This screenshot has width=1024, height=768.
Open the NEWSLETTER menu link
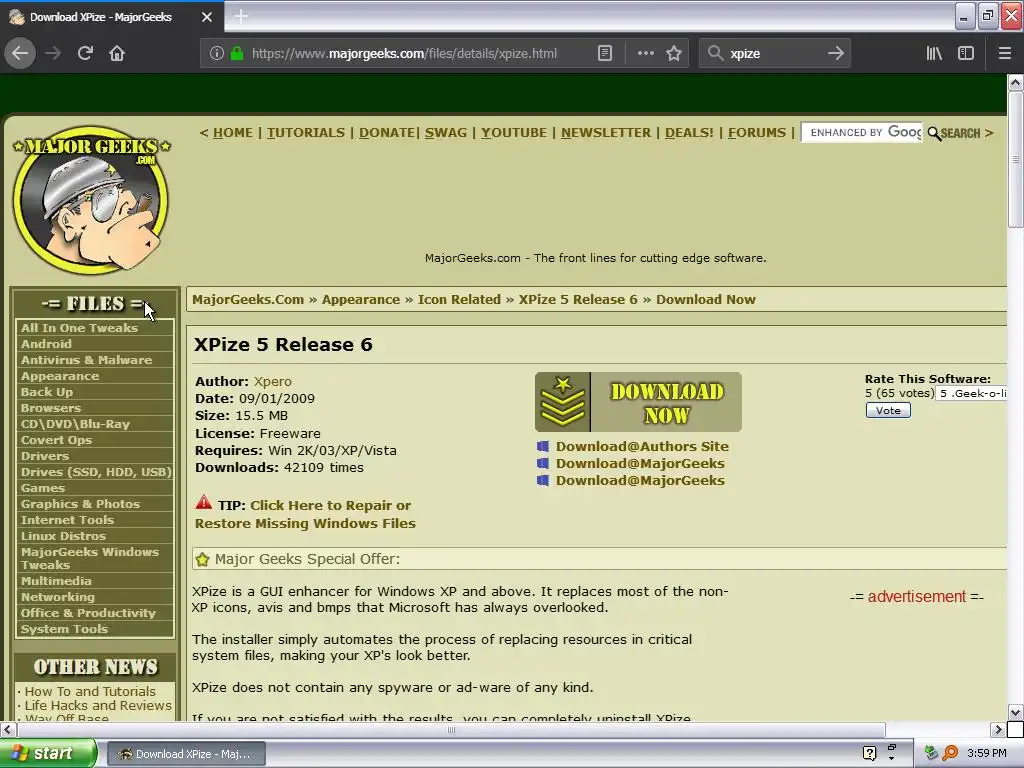606,133
